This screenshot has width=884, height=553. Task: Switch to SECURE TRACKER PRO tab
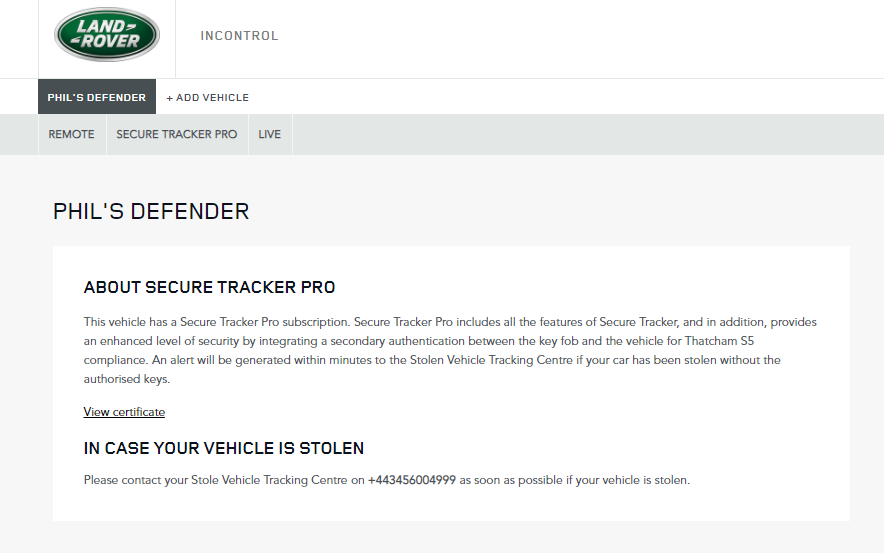tap(177, 134)
